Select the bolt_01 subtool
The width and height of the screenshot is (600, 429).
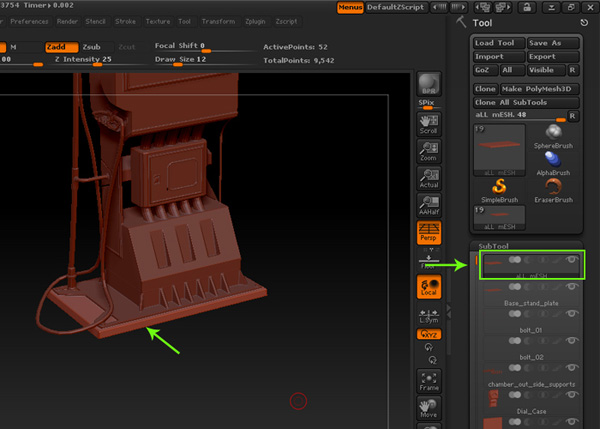pyautogui.click(x=531, y=321)
